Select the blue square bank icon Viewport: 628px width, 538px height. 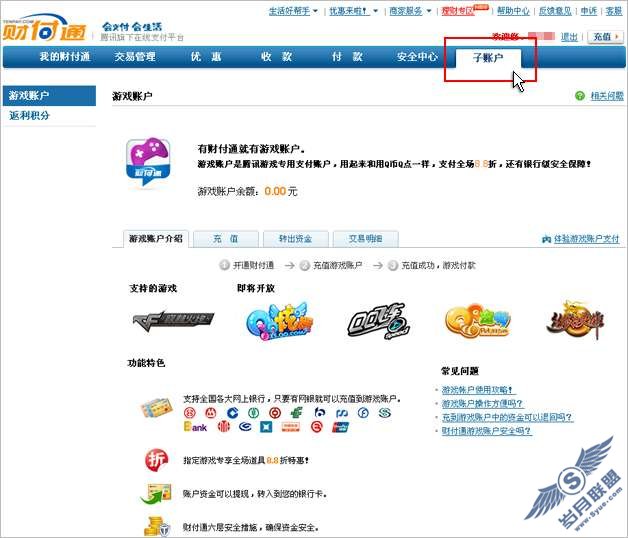[x=266, y=427]
